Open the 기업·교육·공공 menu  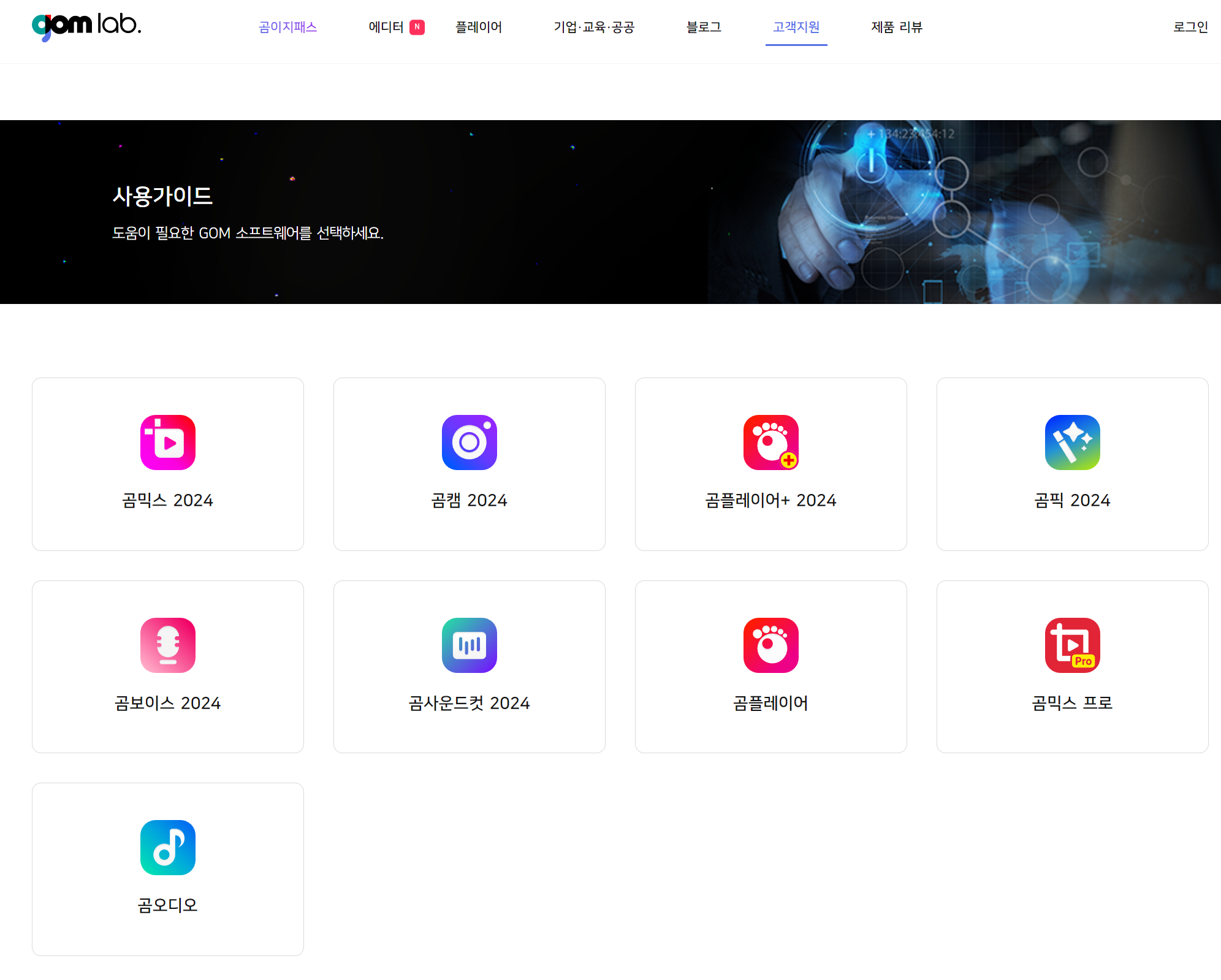(x=593, y=27)
